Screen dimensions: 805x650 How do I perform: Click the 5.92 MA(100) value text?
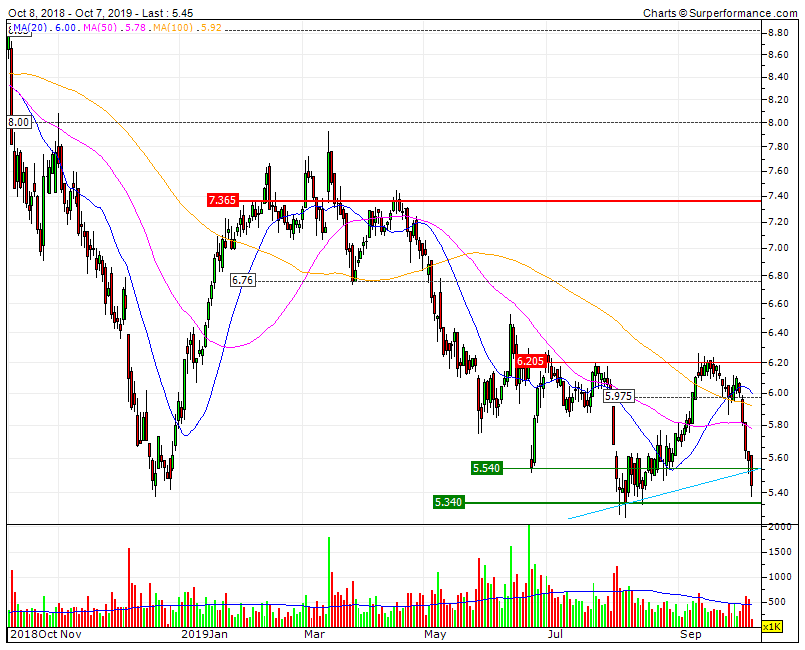point(211,28)
